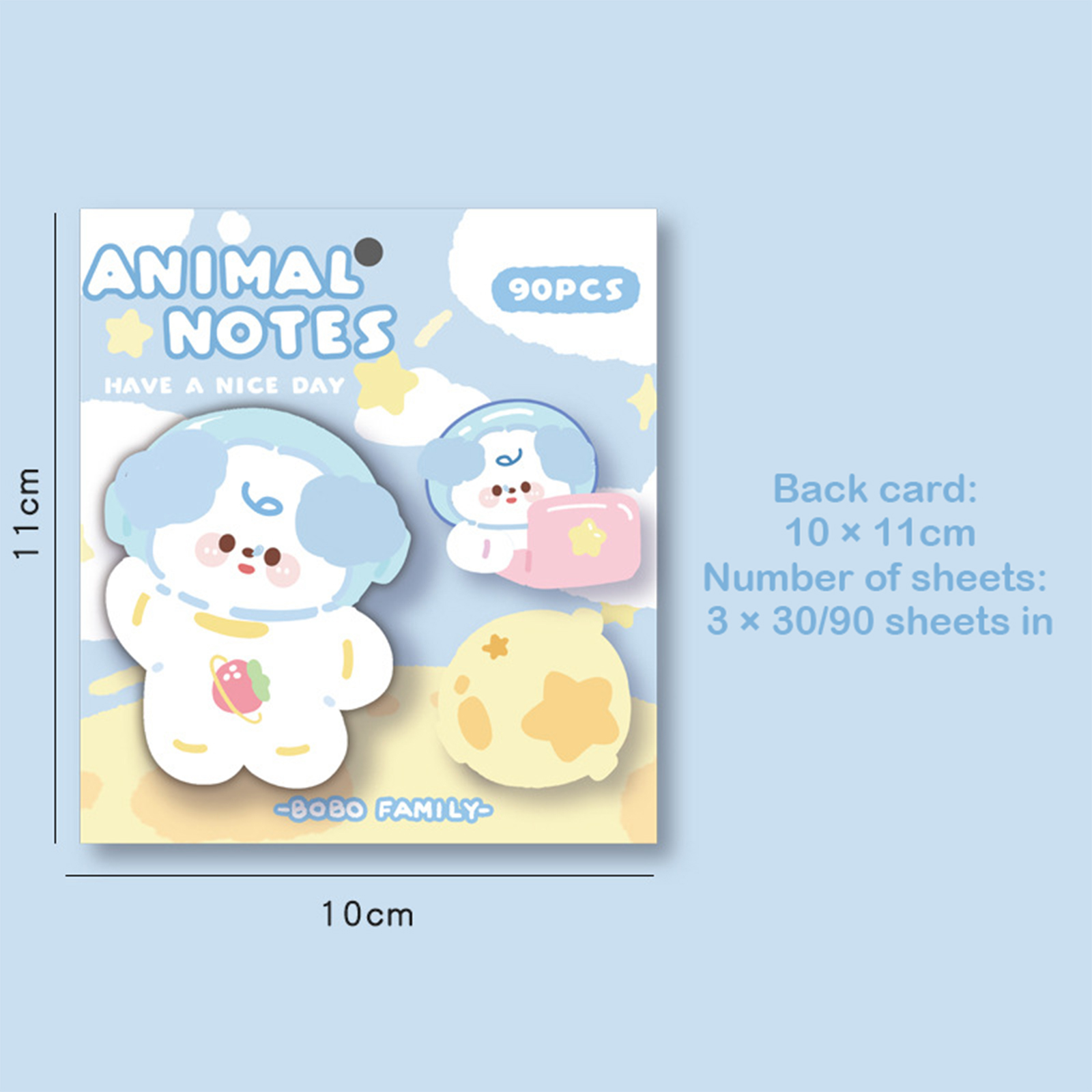Click the yellow star below NOTES text
Image resolution: width=1092 pixels, height=1092 pixels.
pos(384,384)
